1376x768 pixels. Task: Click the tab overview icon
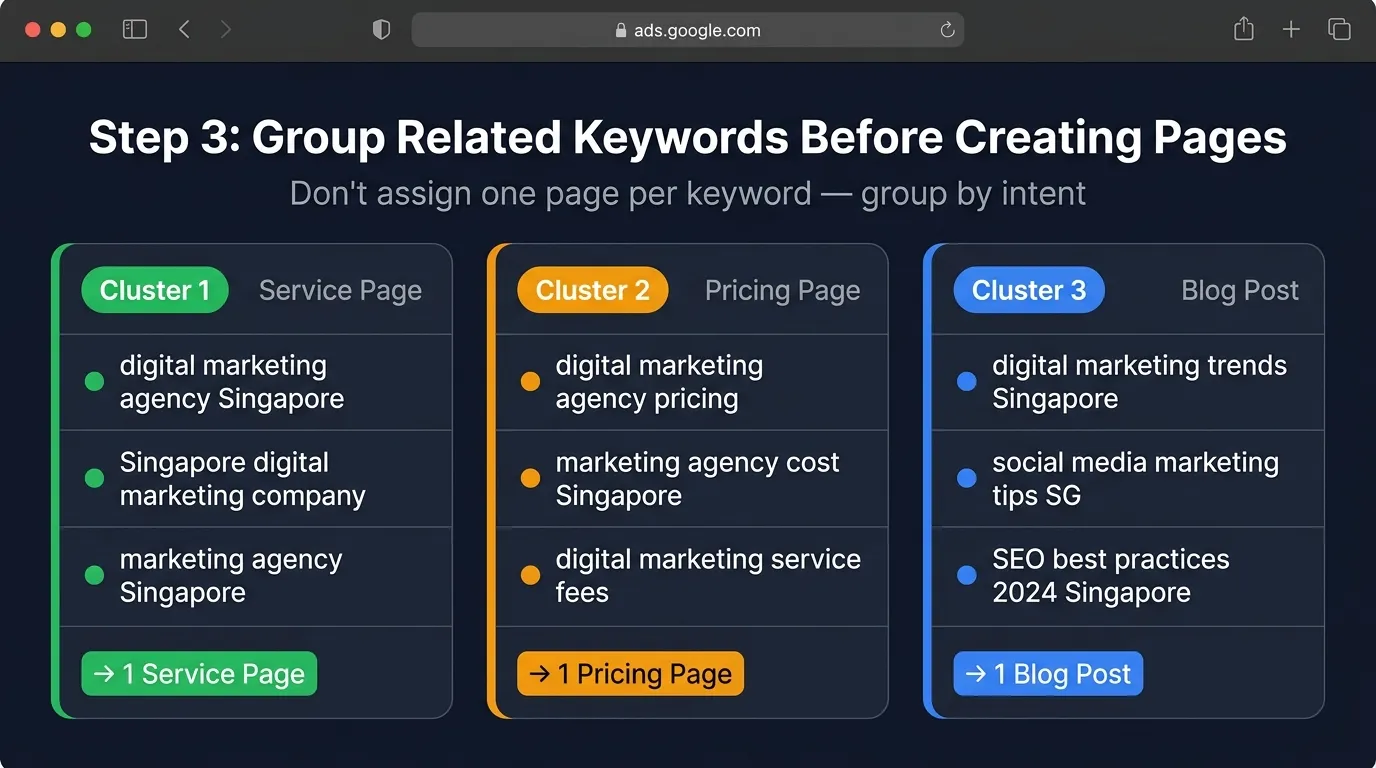[1339, 29]
